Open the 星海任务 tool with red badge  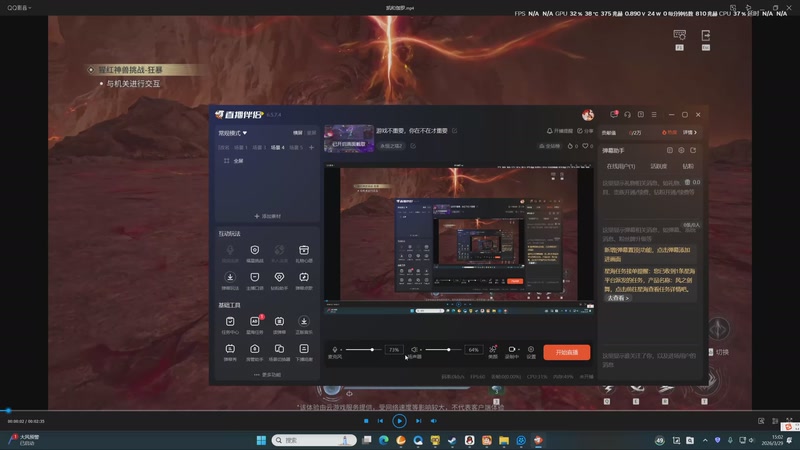coord(255,322)
